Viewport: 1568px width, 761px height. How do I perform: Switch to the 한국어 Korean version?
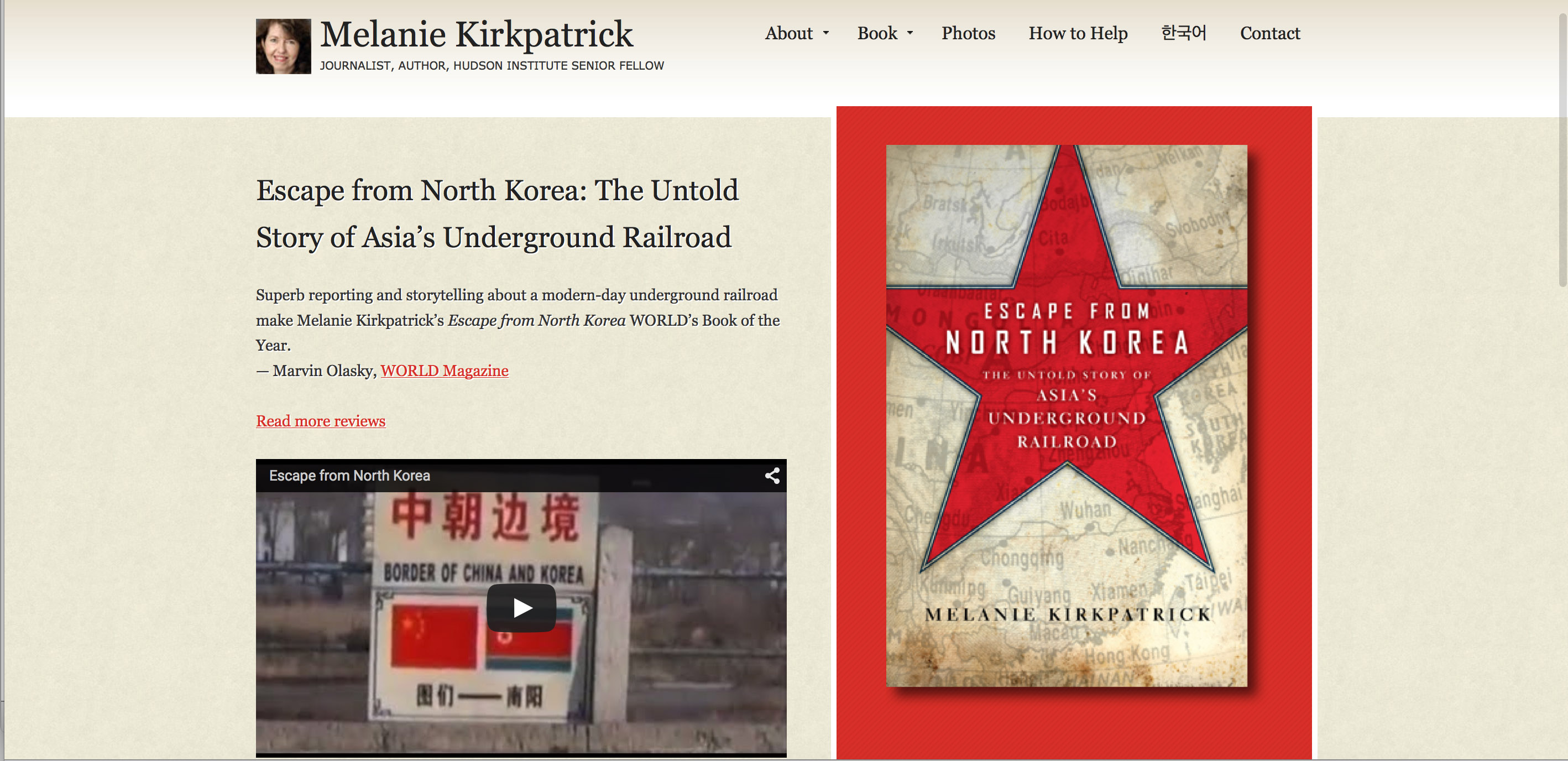pyautogui.click(x=1183, y=34)
